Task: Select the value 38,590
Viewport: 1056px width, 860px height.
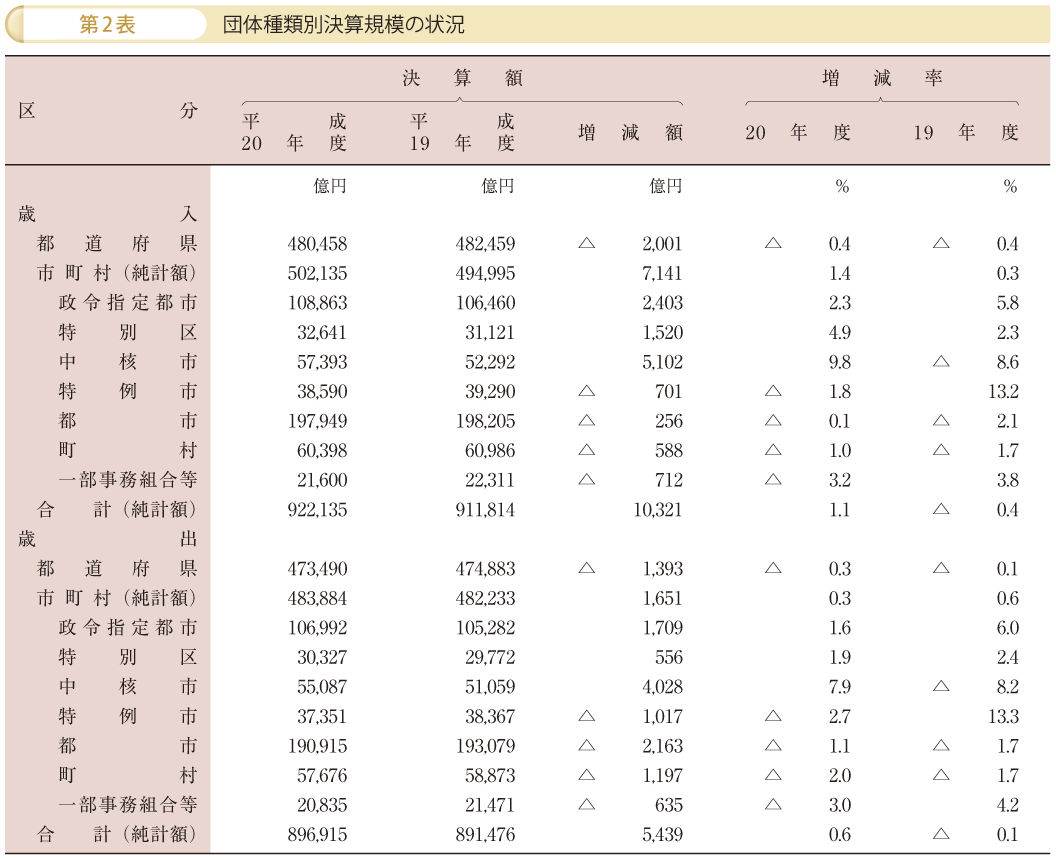Action: coord(322,392)
